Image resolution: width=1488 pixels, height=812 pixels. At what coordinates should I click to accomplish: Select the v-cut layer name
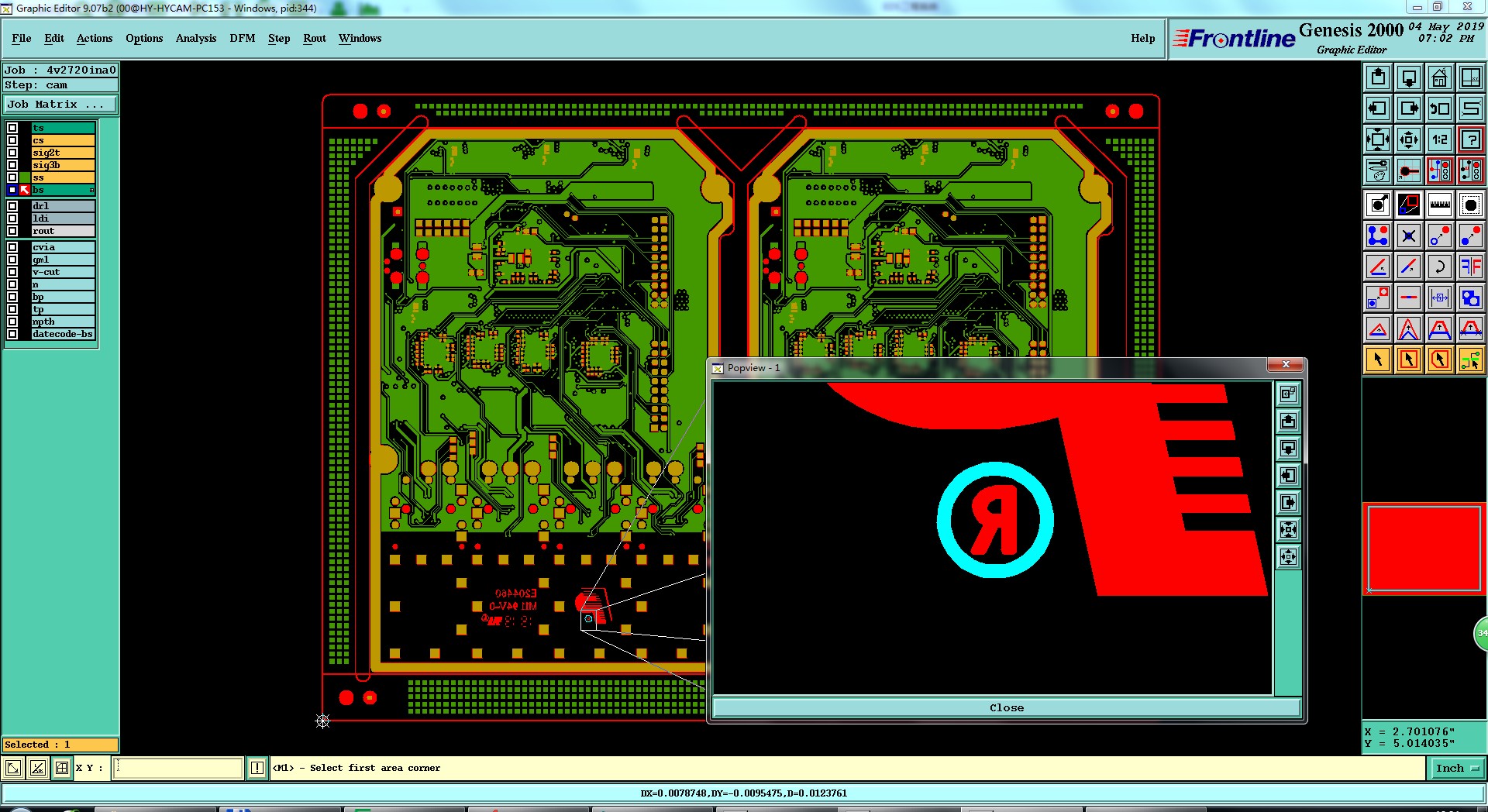[63, 272]
